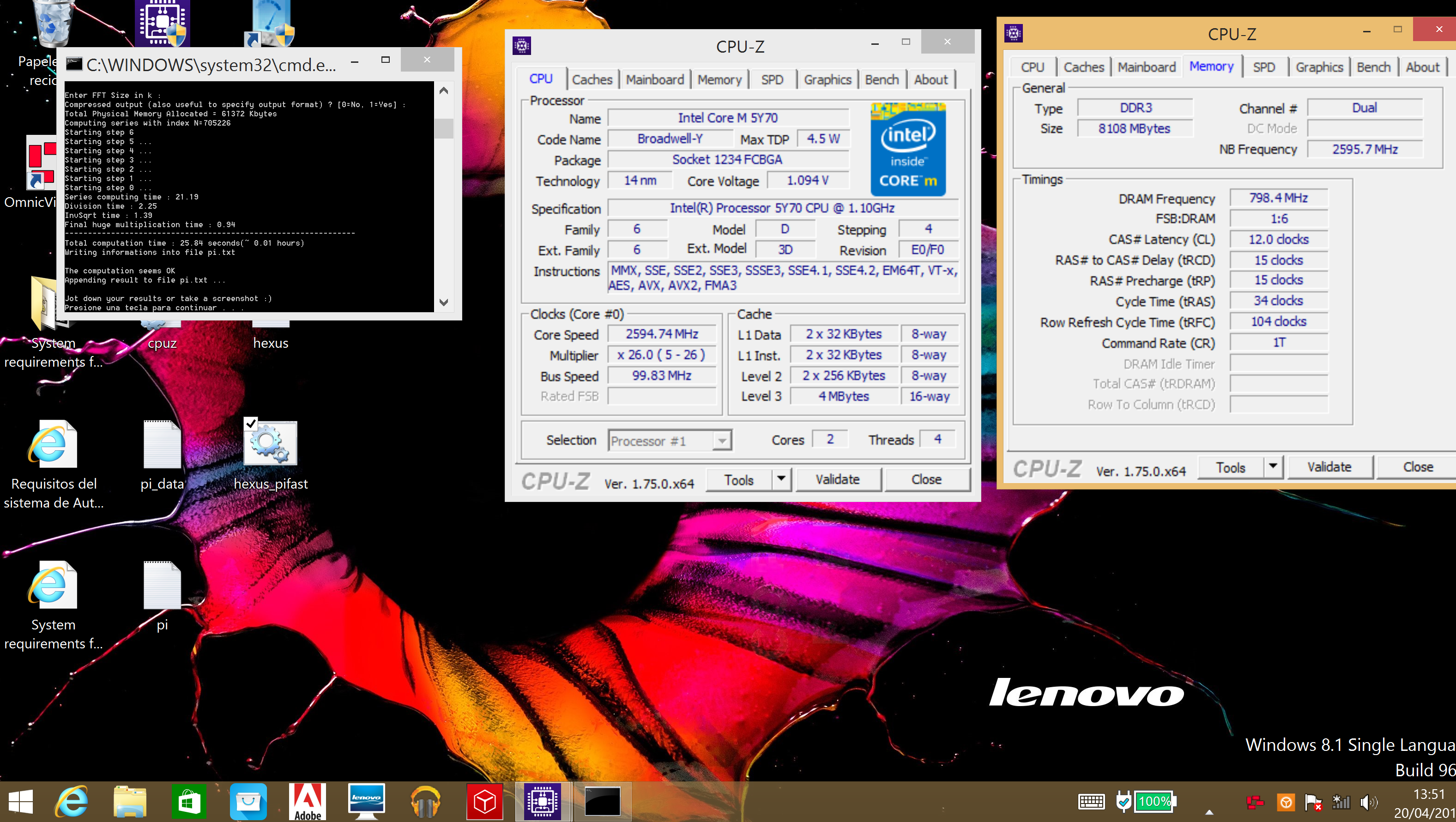This screenshot has height=822, width=1456.
Task: Click Close button in Memory window
Action: 1417,467
